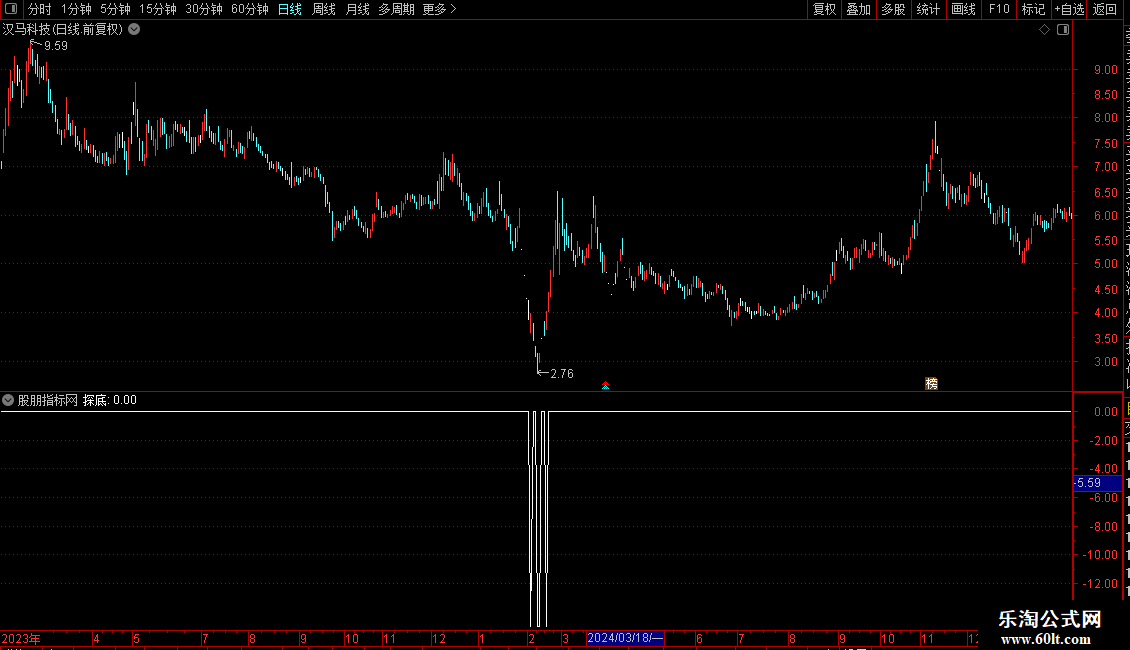The image size is (1130, 650).
Task: Expand the 更多 timeframe menu
Action: click(439, 9)
